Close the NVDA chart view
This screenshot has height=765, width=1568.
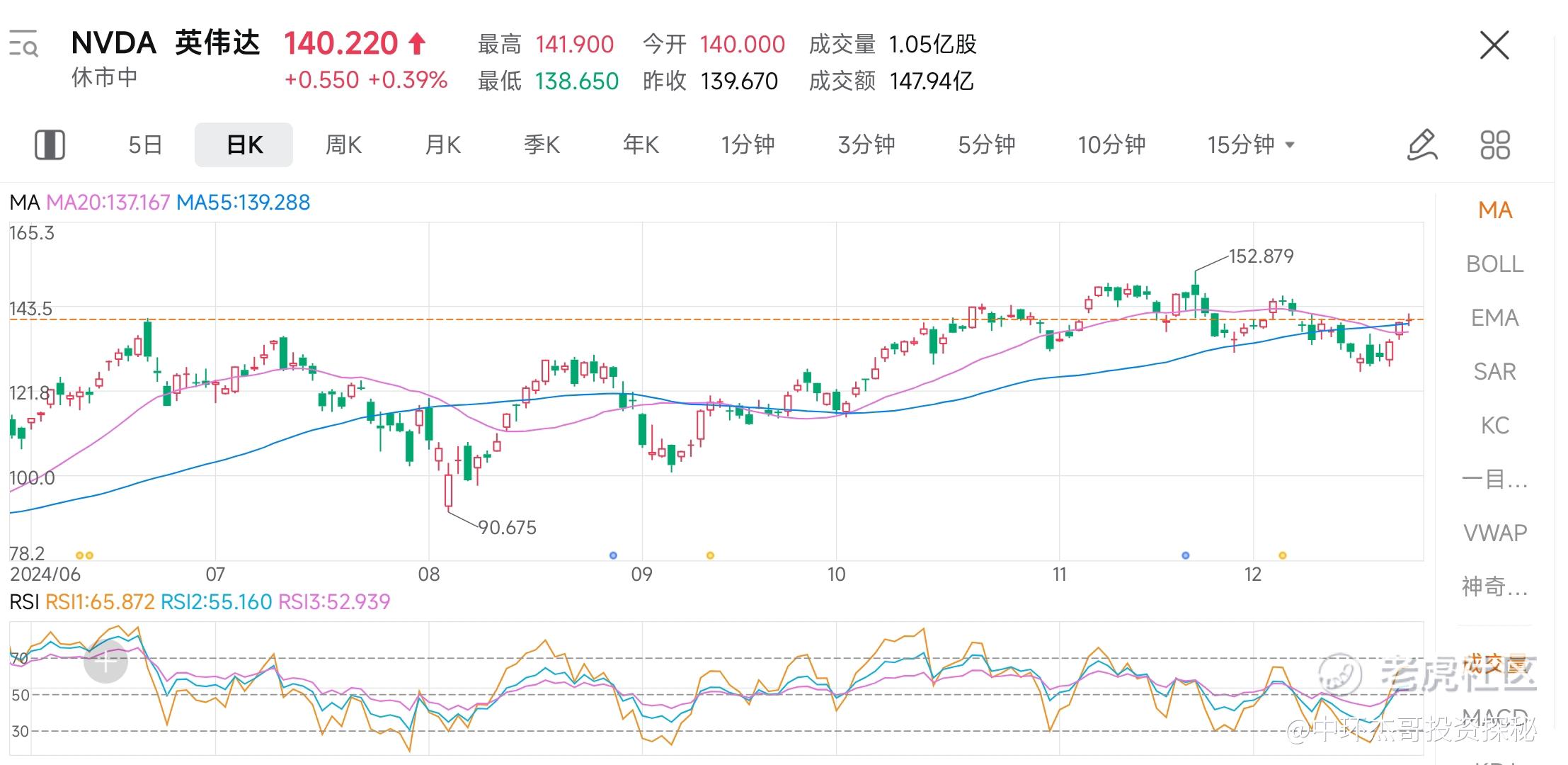pos(1494,45)
